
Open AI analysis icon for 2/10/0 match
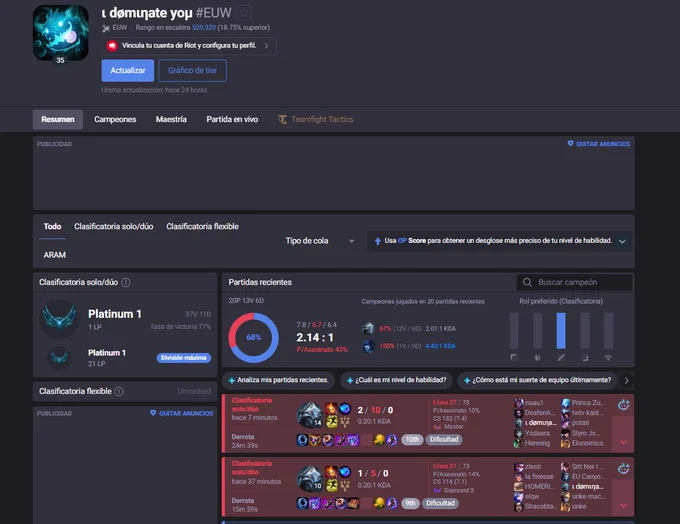click(624, 405)
